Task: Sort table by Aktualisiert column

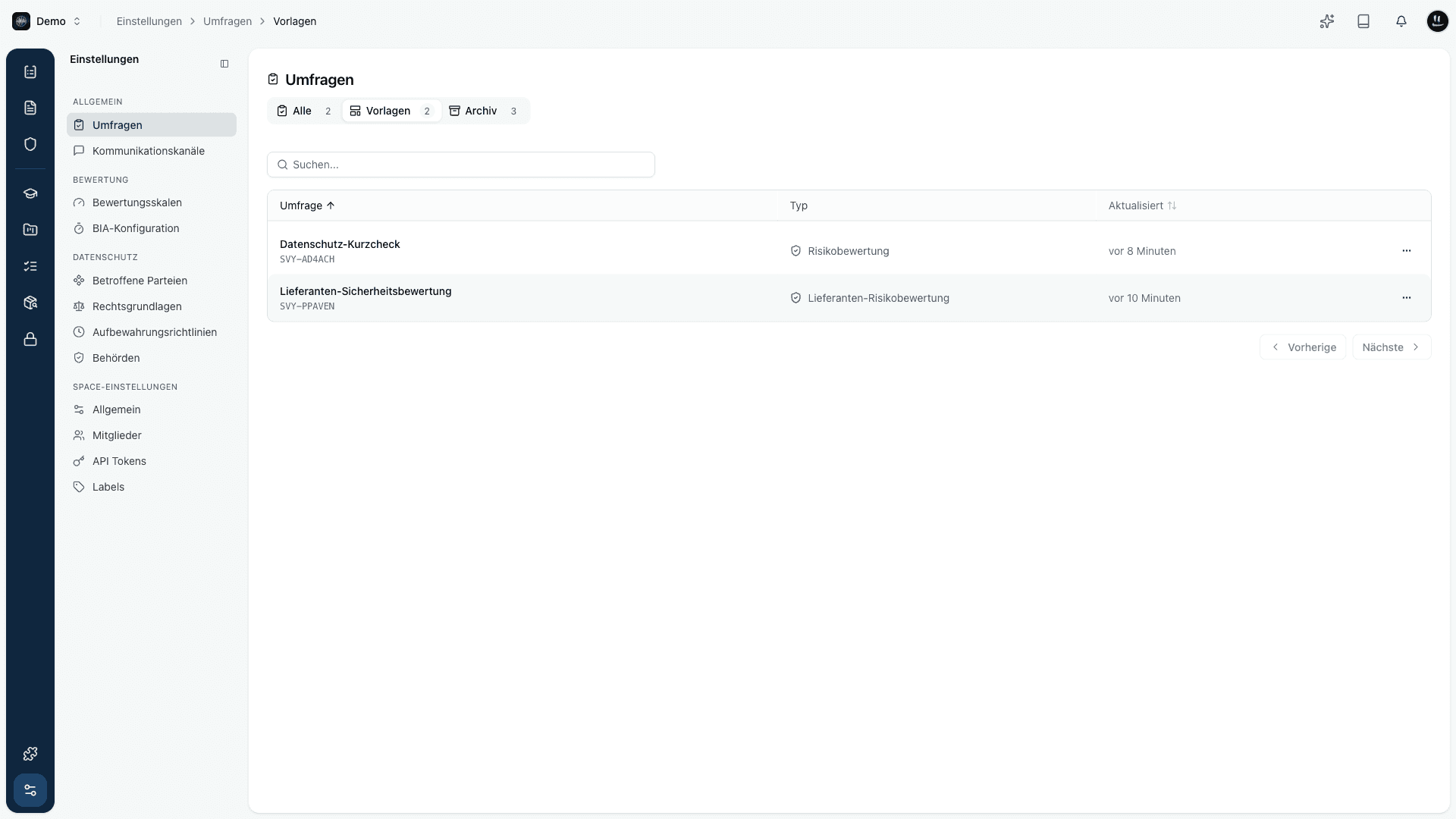Action: coord(1142,206)
